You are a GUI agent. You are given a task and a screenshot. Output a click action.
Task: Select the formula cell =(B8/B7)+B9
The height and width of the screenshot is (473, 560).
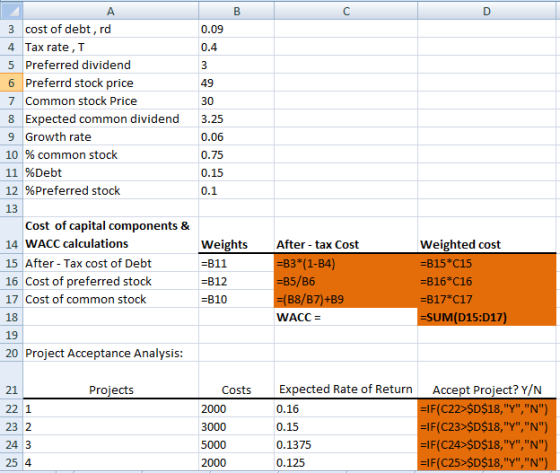[346, 299]
